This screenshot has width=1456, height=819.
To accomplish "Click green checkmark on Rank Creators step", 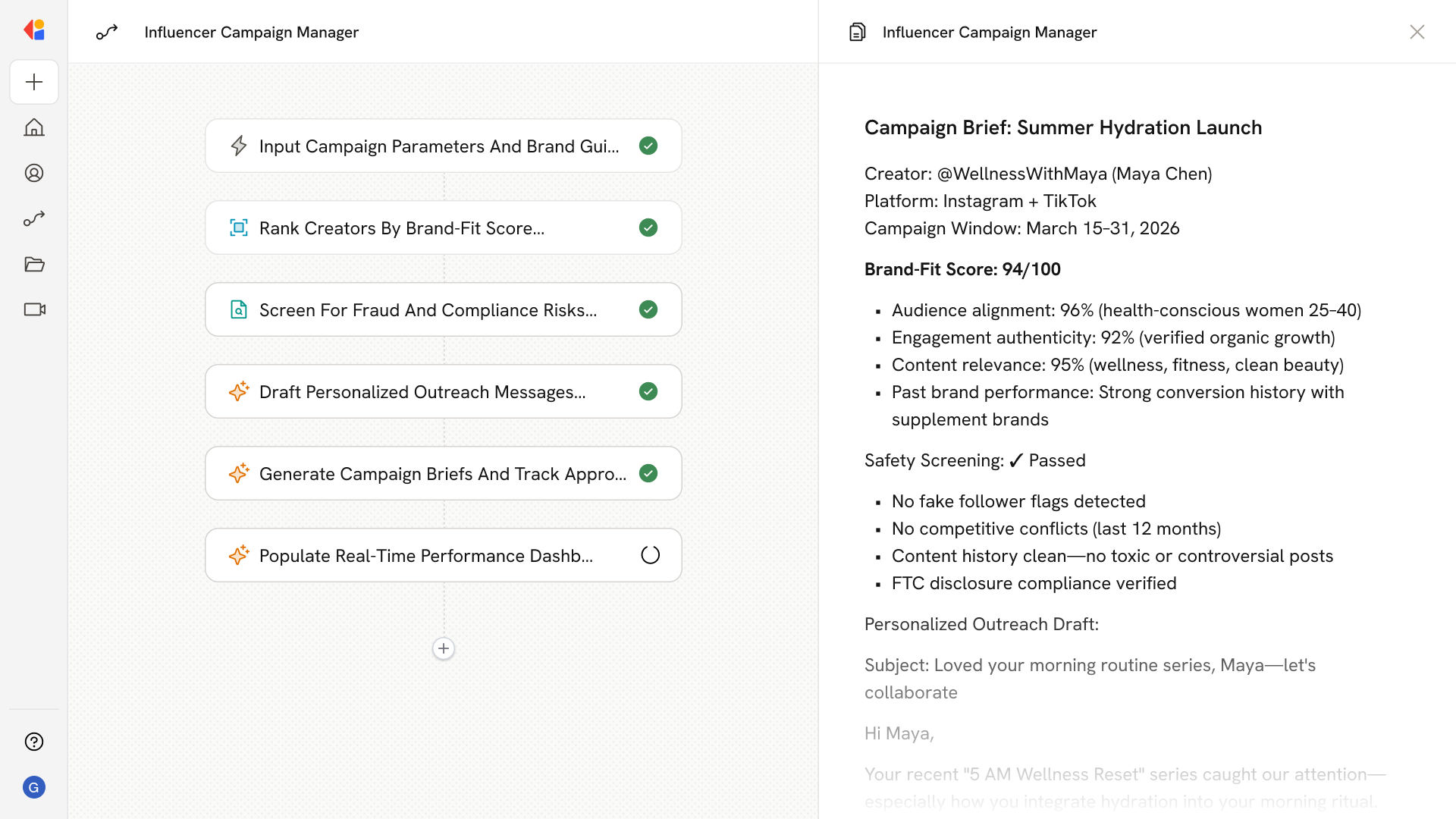I will [x=648, y=227].
